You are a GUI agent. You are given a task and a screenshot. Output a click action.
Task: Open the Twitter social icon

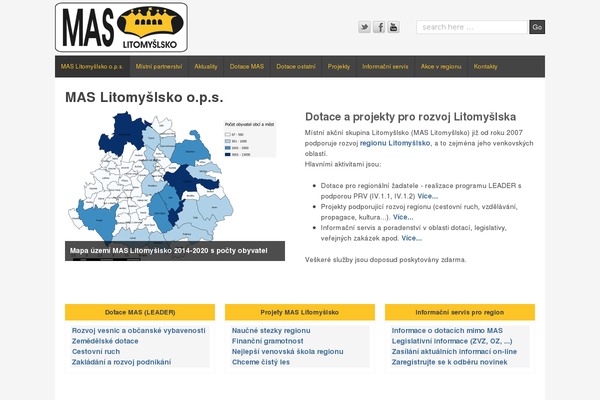tap(364, 27)
